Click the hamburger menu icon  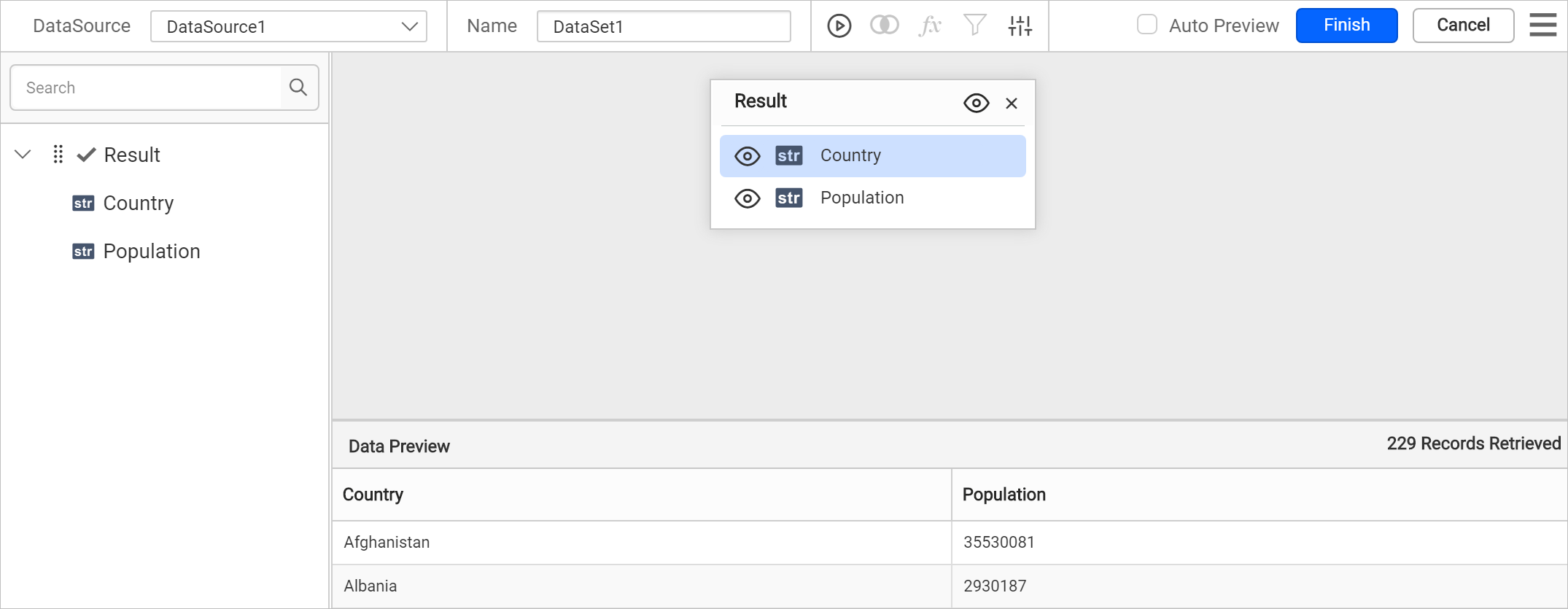[1542, 26]
